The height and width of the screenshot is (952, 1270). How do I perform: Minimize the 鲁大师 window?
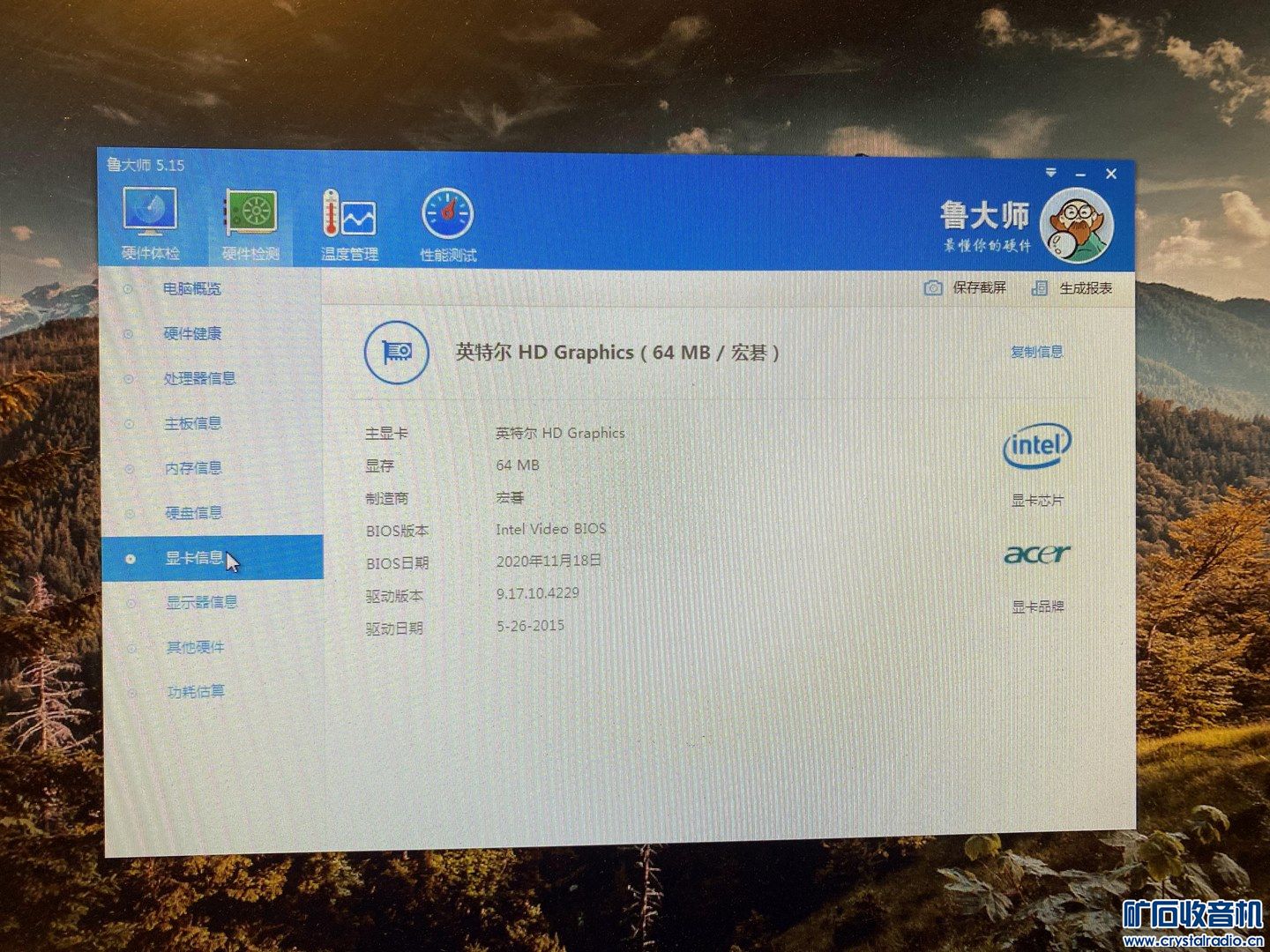point(1080,175)
